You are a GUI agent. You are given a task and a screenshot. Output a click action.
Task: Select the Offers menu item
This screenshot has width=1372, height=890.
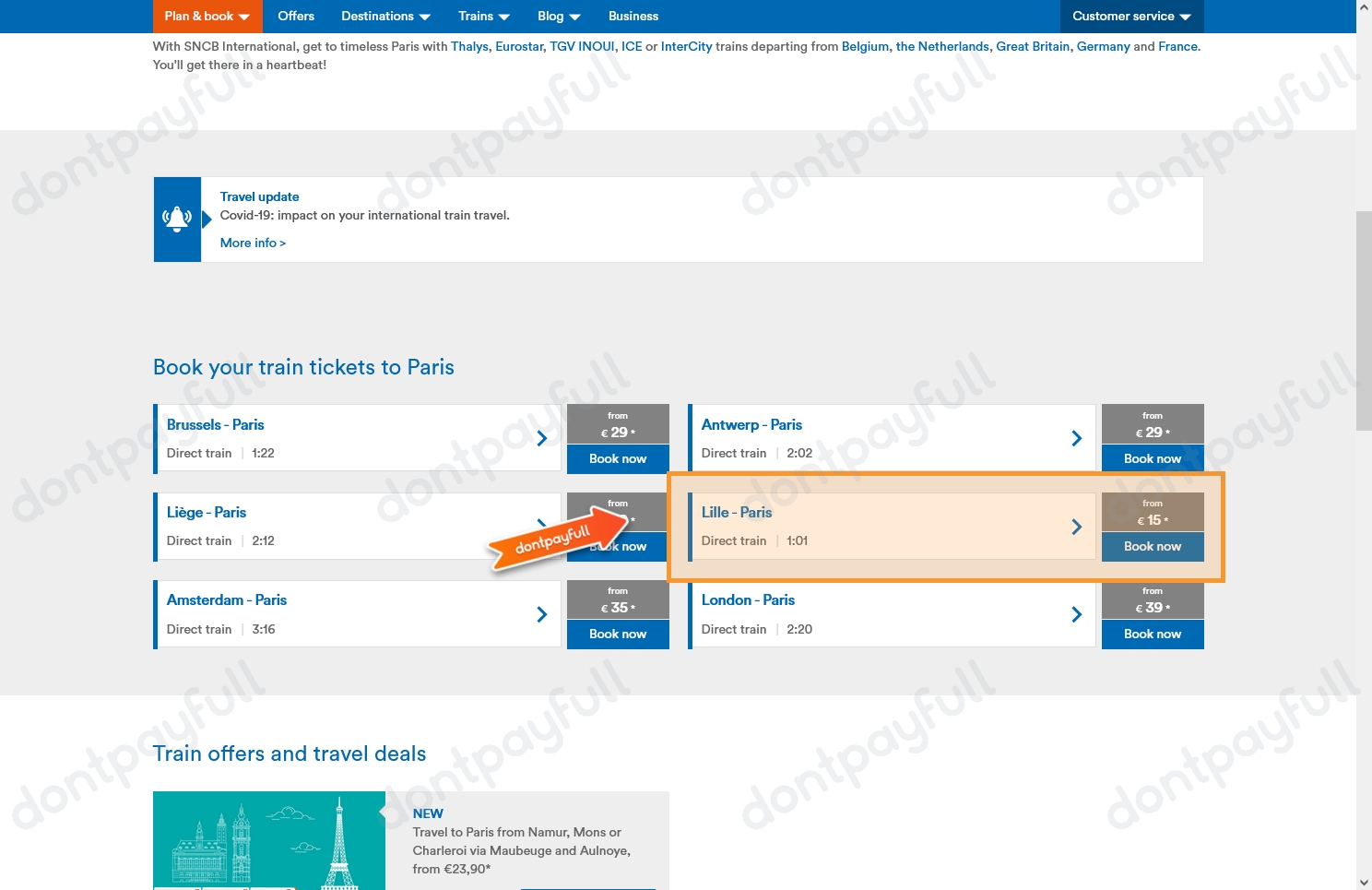[295, 16]
